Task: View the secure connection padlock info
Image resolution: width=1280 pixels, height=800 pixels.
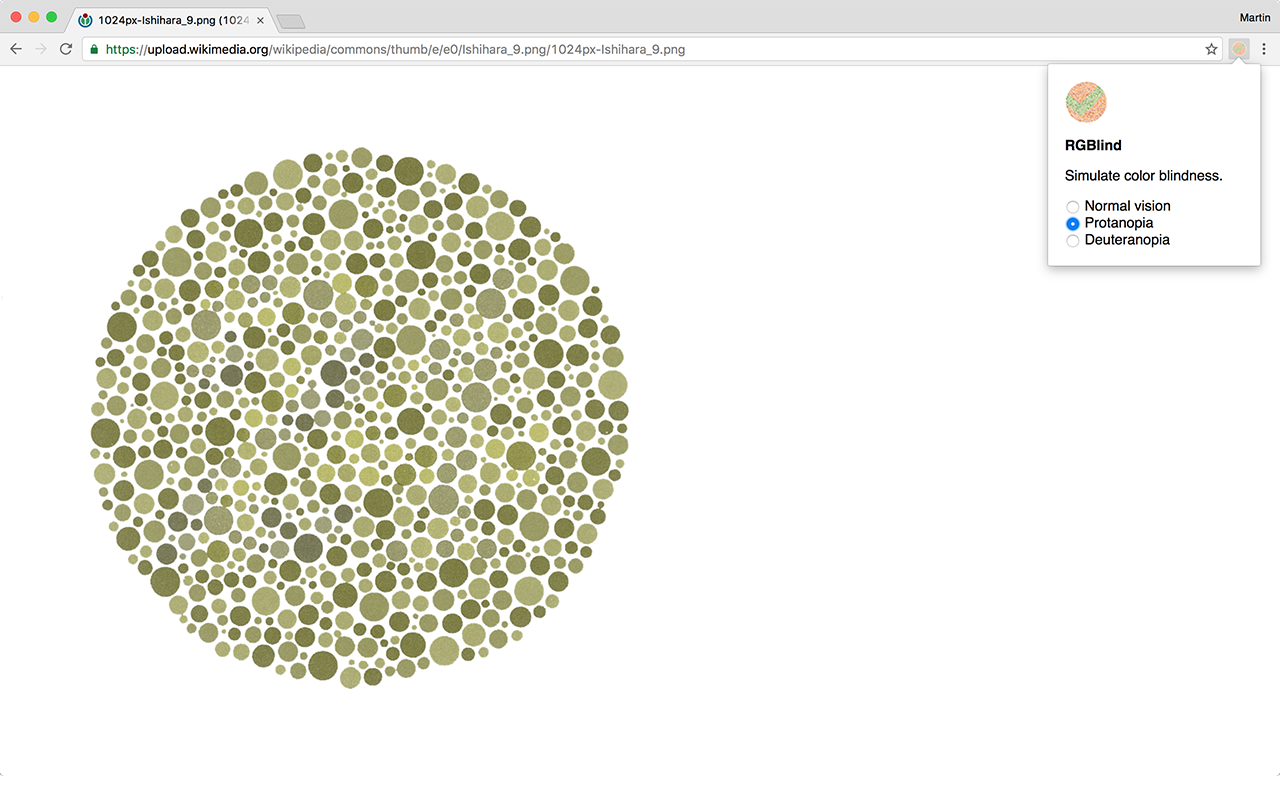Action: [94, 49]
